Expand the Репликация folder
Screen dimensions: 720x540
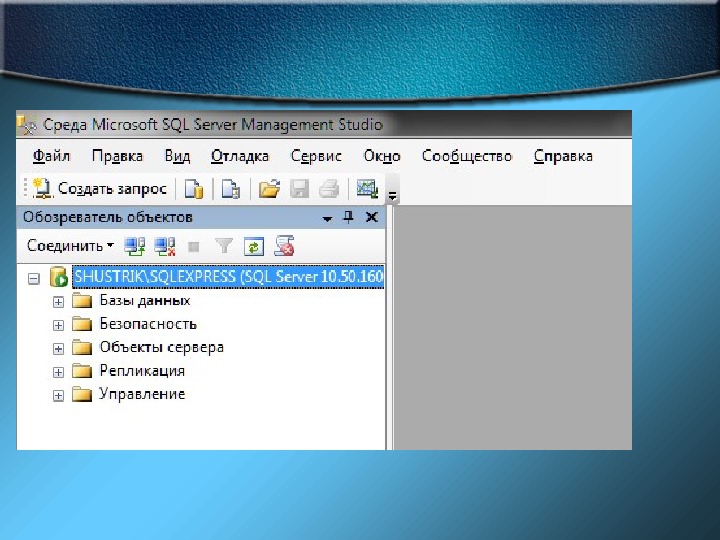[58, 372]
